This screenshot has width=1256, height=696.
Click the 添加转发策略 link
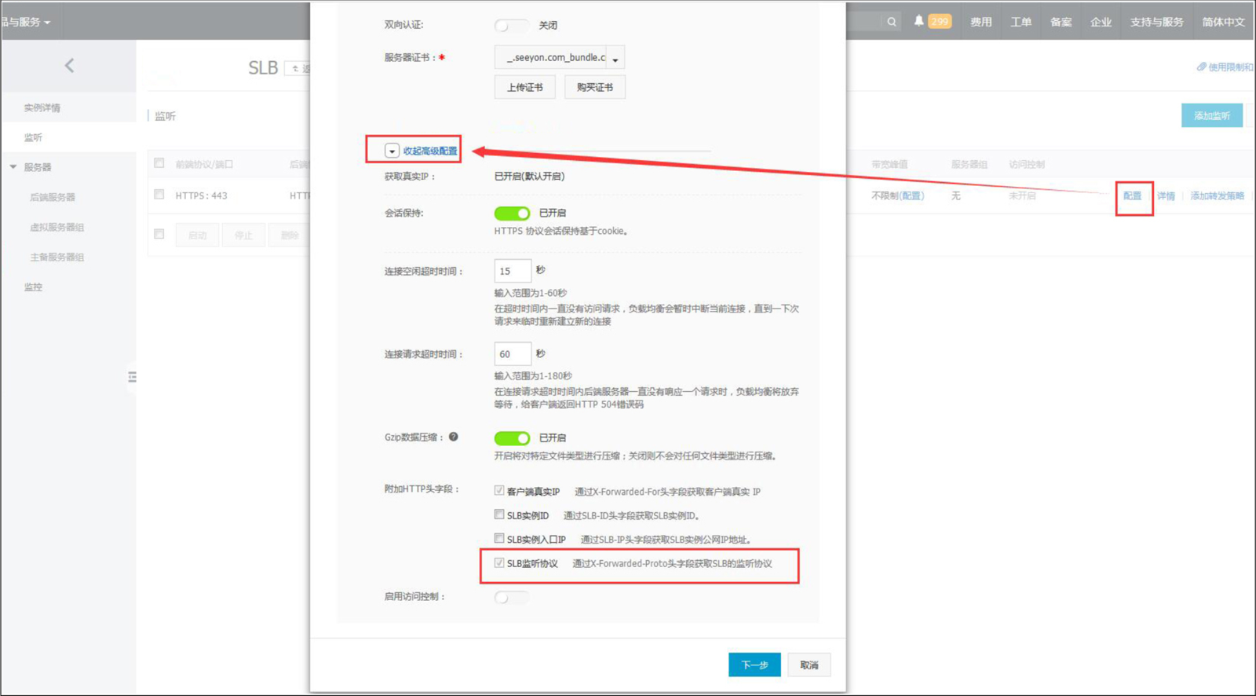pos(1217,196)
